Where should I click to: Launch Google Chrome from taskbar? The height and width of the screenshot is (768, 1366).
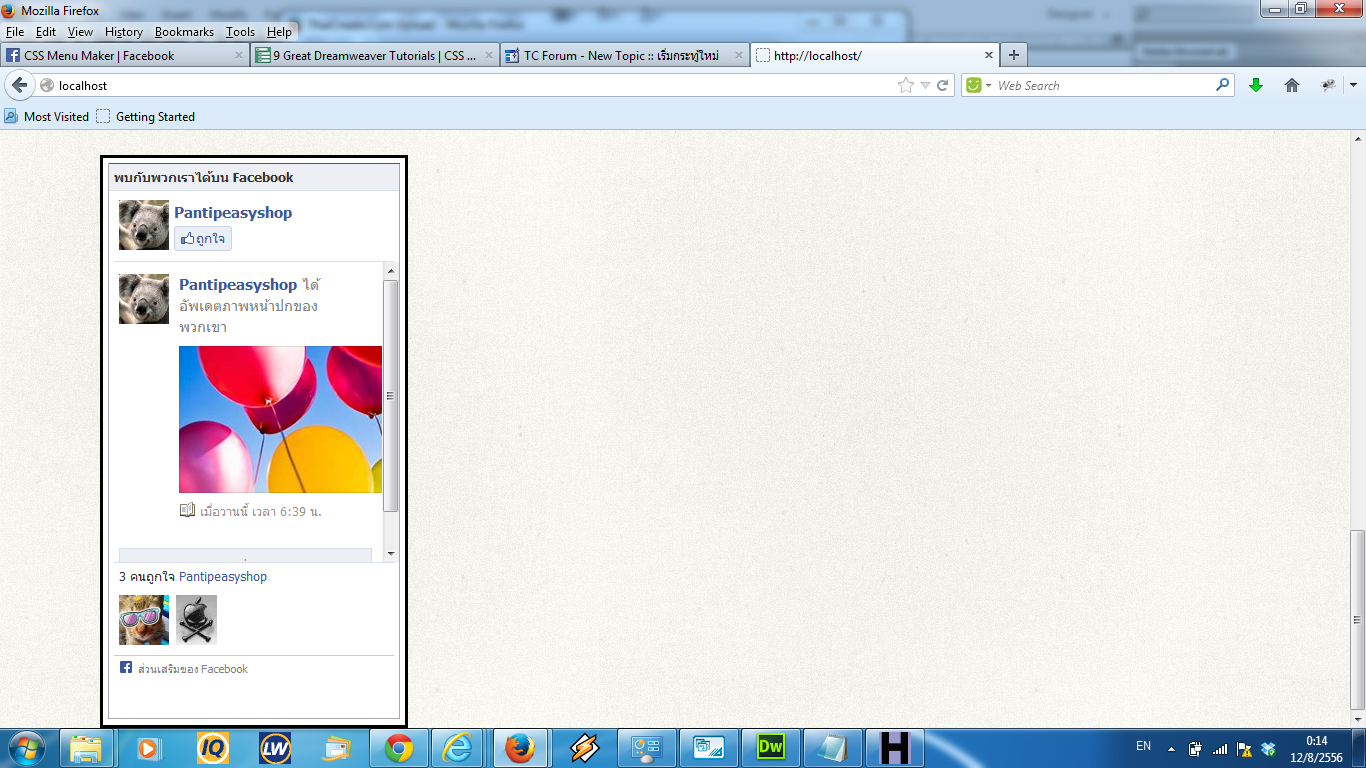398,748
